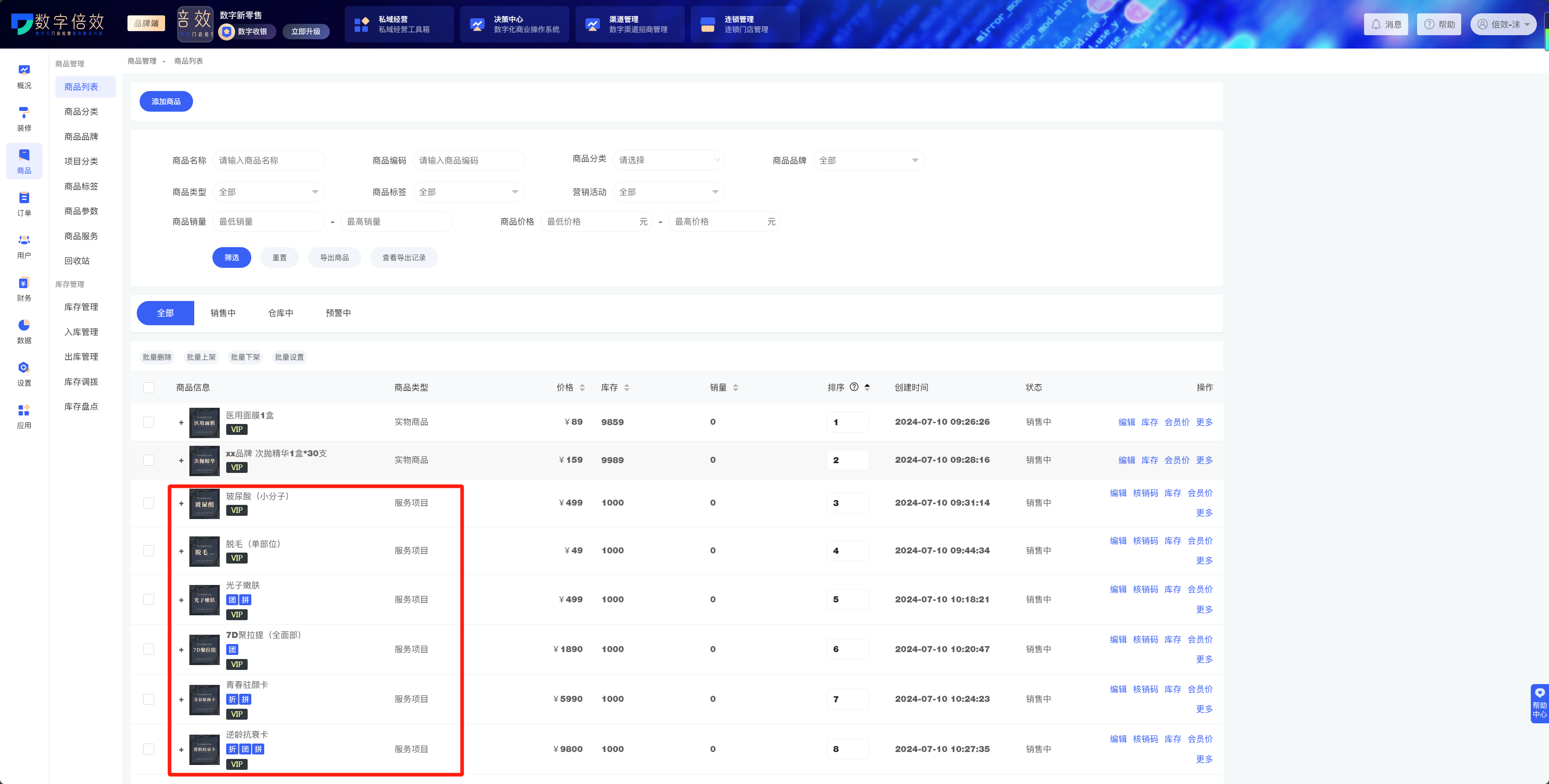Open the 倍效-沫 account dropdown arrow
Screen dimensions: 1549x784
tap(1527, 25)
